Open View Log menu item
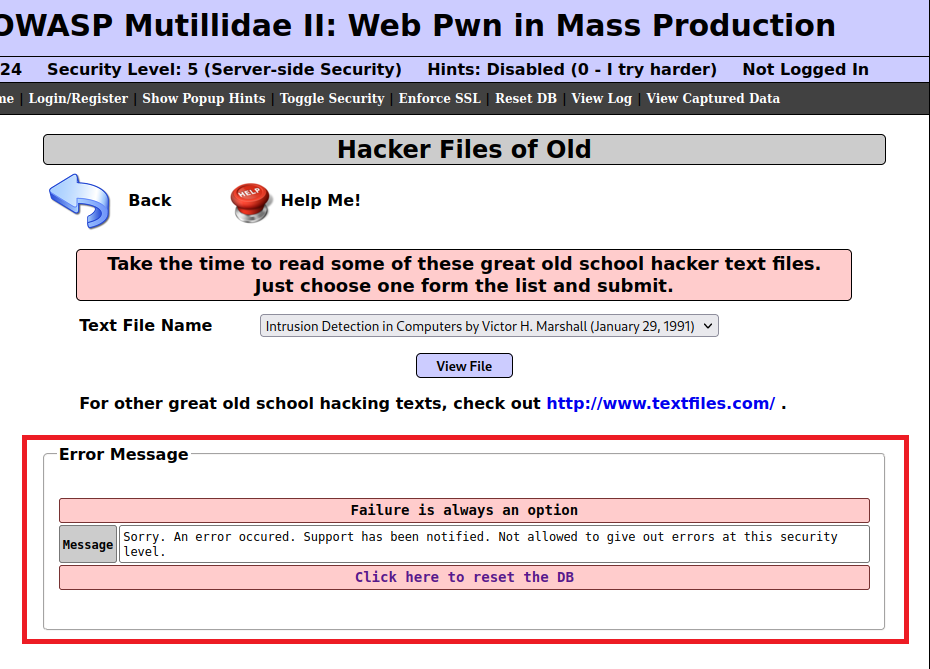 601,98
